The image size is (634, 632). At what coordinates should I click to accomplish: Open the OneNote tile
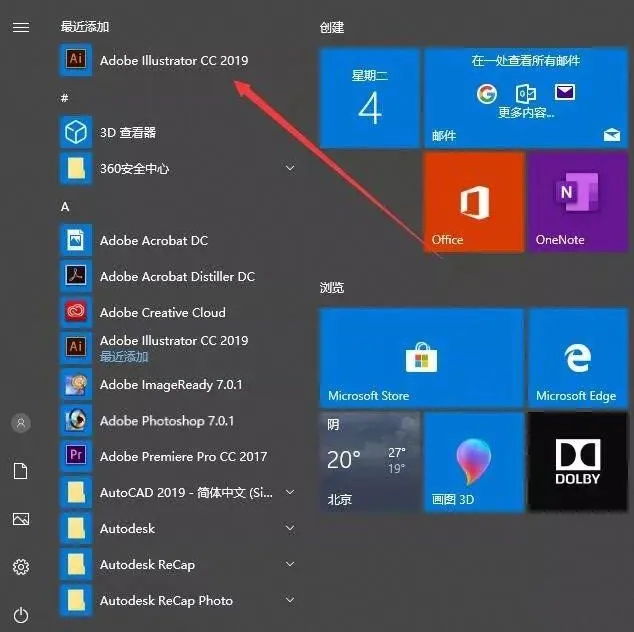coord(578,202)
